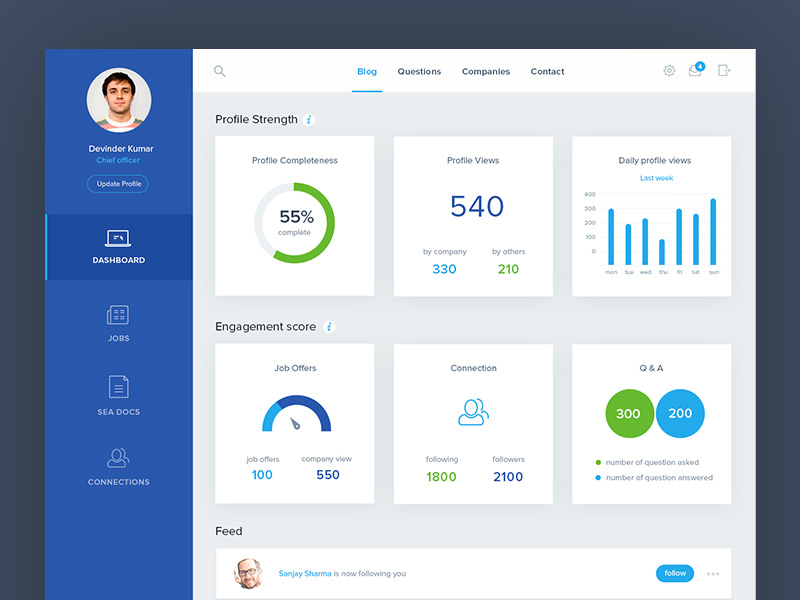Click the sun bar in daily views chart
Screen dimensions: 800x600
pyautogui.click(x=713, y=232)
